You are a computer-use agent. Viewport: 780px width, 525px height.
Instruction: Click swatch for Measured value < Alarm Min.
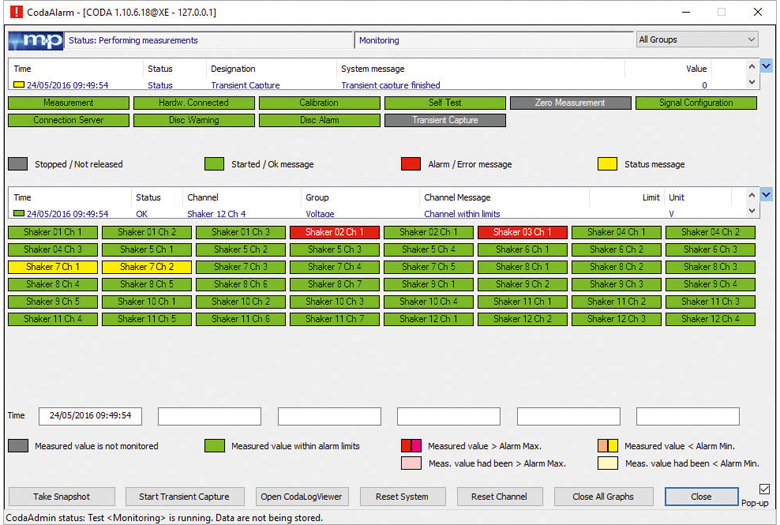[607, 446]
